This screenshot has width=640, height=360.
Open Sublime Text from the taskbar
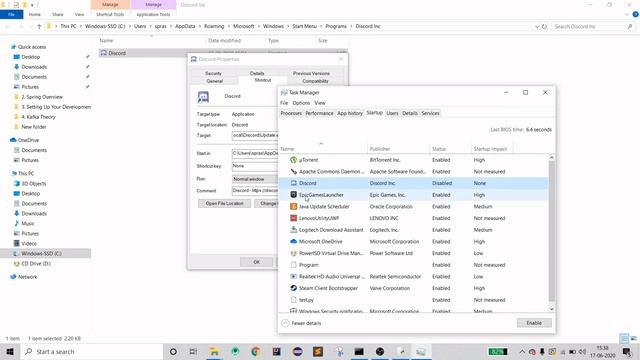coord(318,351)
